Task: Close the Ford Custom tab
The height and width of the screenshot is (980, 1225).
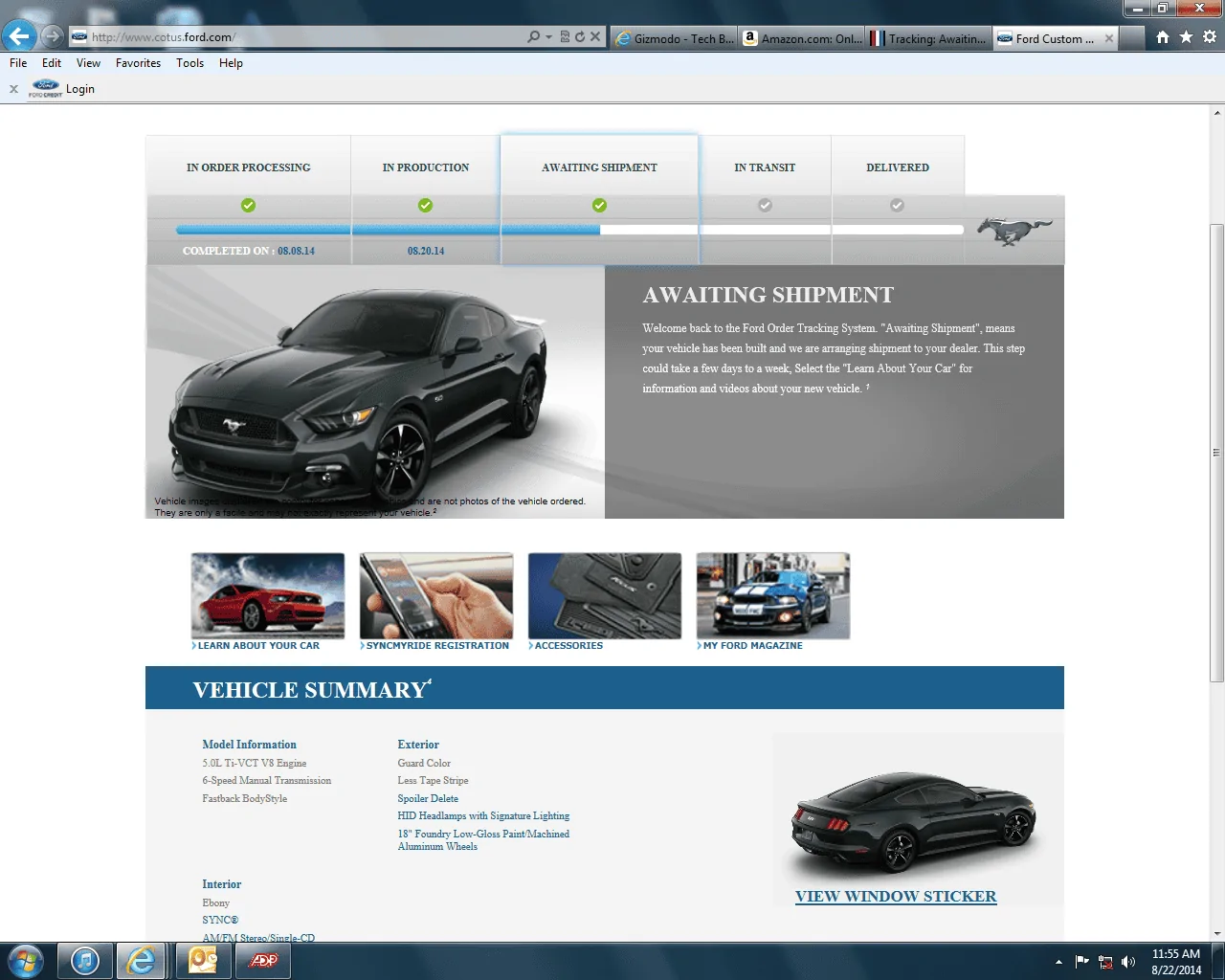Action: pyautogui.click(x=1109, y=38)
